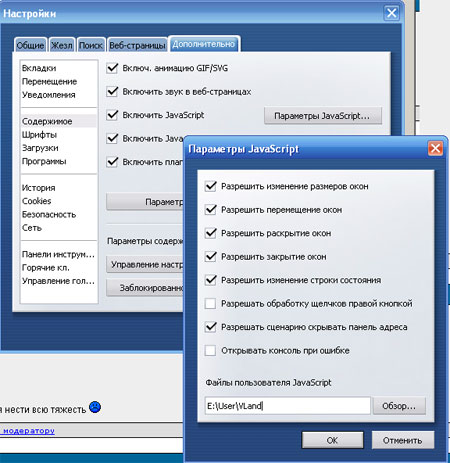Confirm with OK in Параметры JavaScript
This screenshot has height=463, width=450.
332,440
